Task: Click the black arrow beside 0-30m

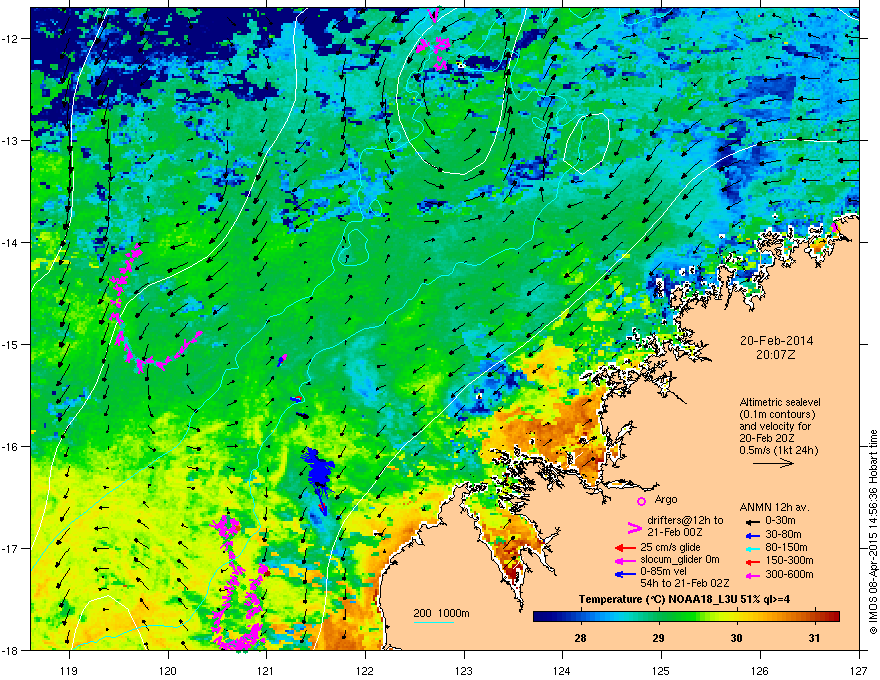Action: (752, 521)
